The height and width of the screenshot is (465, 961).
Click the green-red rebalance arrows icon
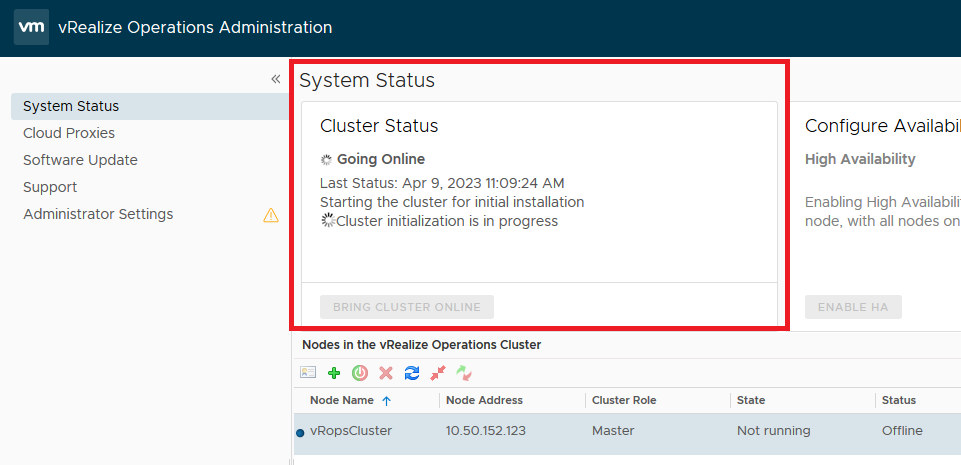[x=465, y=372]
